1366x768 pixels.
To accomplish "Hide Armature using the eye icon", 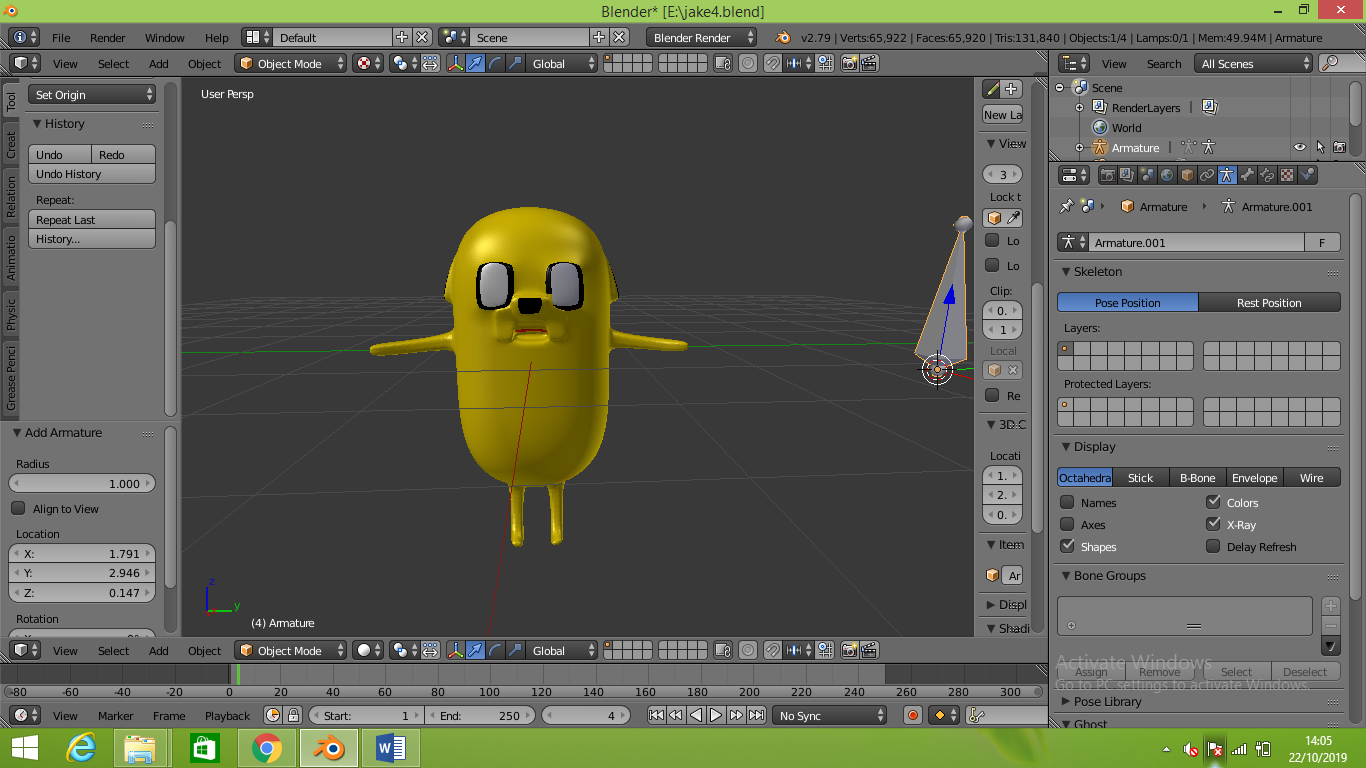I will pyautogui.click(x=1299, y=147).
